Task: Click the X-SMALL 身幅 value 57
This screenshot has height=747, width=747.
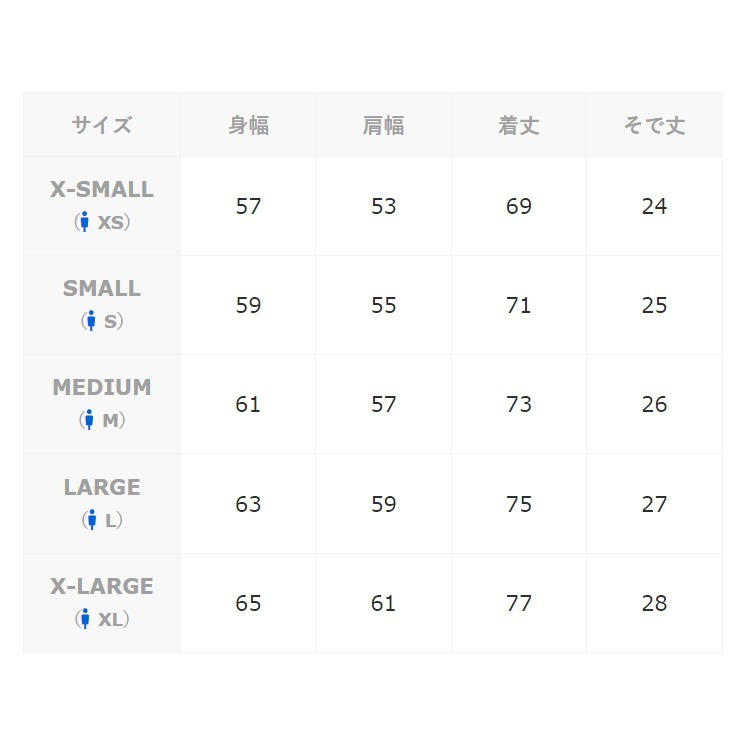Action: (248, 206)
